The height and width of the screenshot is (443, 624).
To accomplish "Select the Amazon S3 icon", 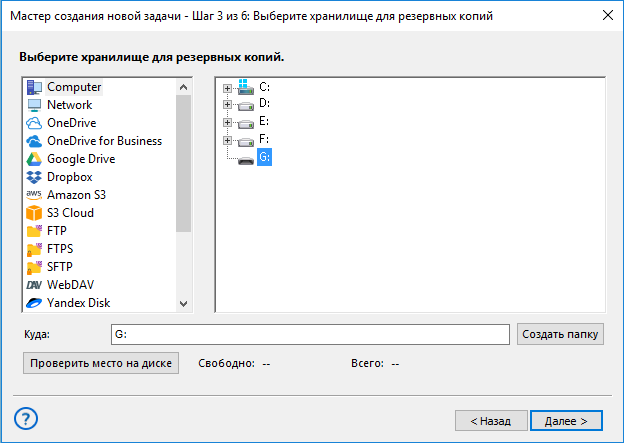I will tap(35, 195).
